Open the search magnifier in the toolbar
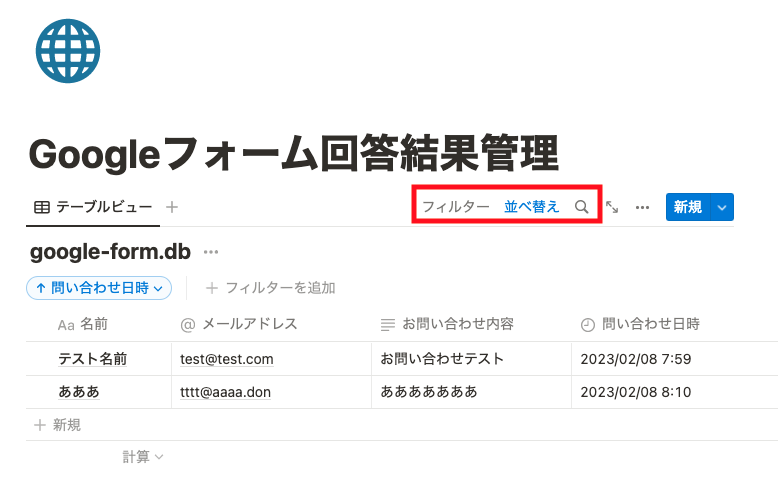778x484 pixels. (582, 207)
